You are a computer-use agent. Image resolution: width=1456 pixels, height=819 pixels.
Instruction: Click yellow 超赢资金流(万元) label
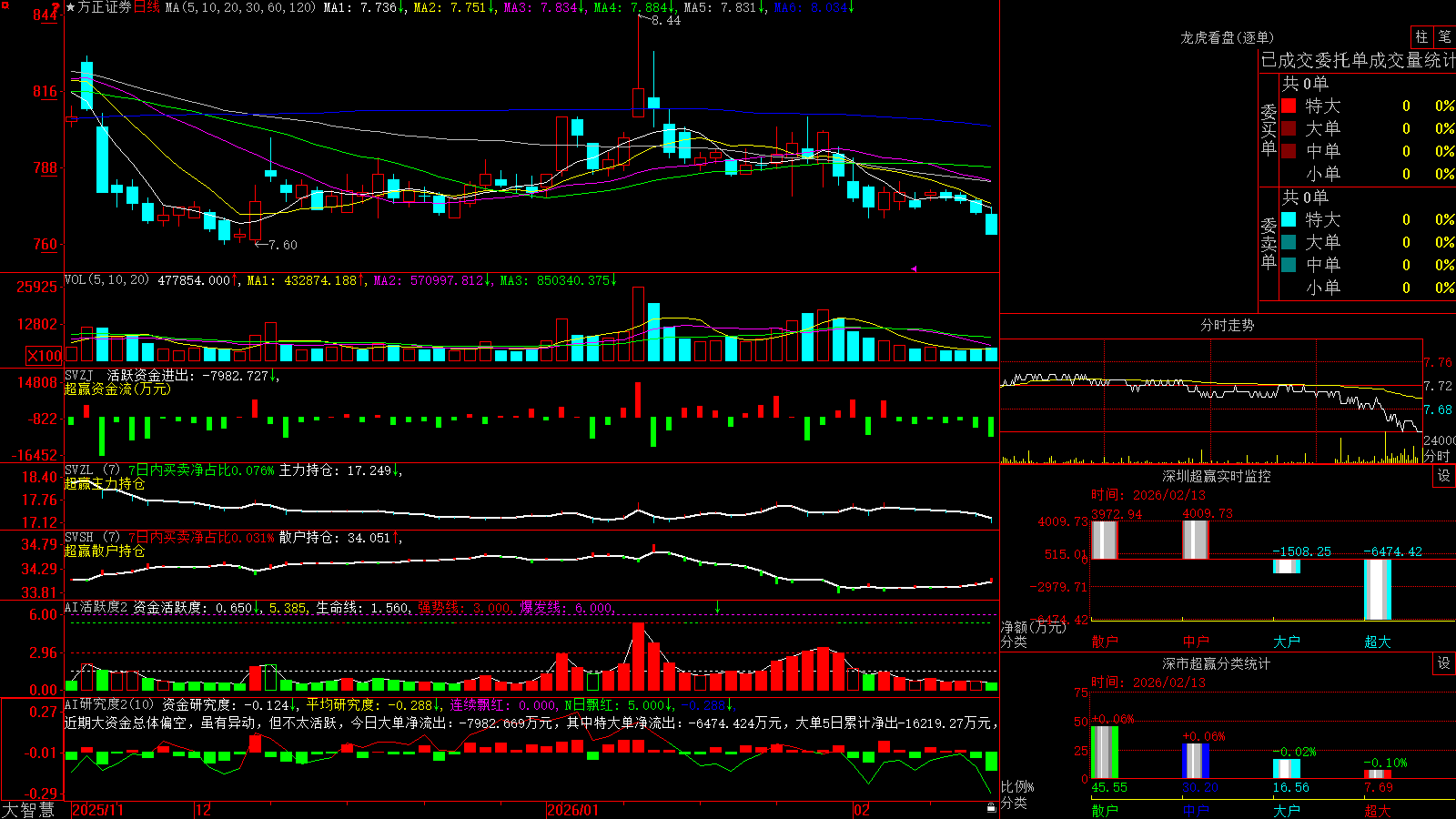(117, 389)
